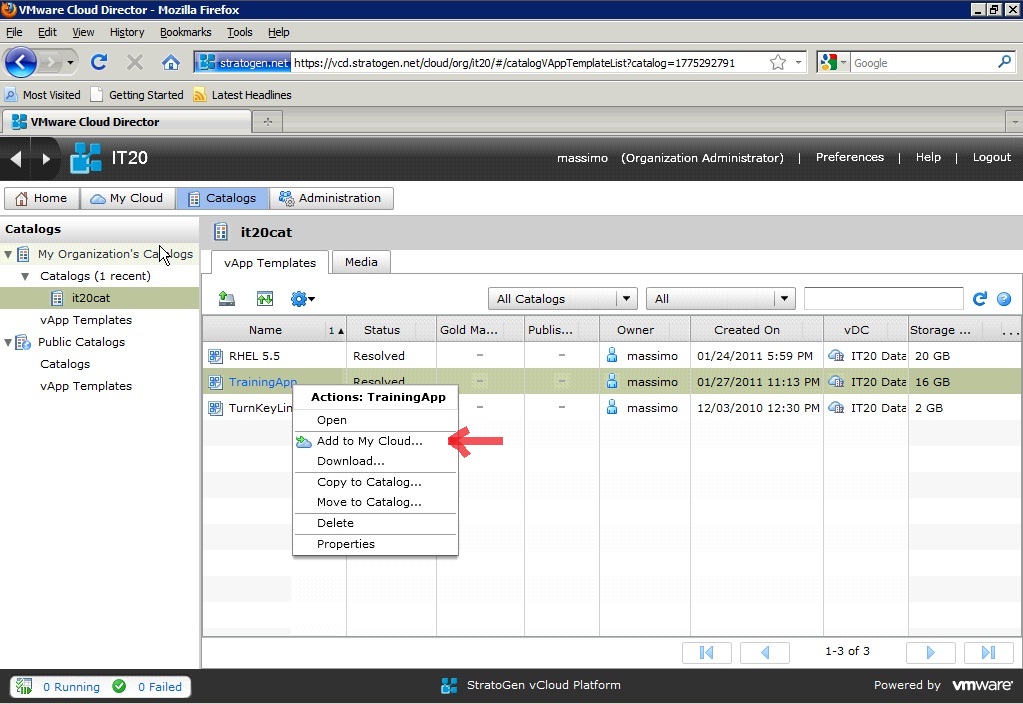
Task: Click the vCloud Director back arrow
Action: (x=16, y=158)
